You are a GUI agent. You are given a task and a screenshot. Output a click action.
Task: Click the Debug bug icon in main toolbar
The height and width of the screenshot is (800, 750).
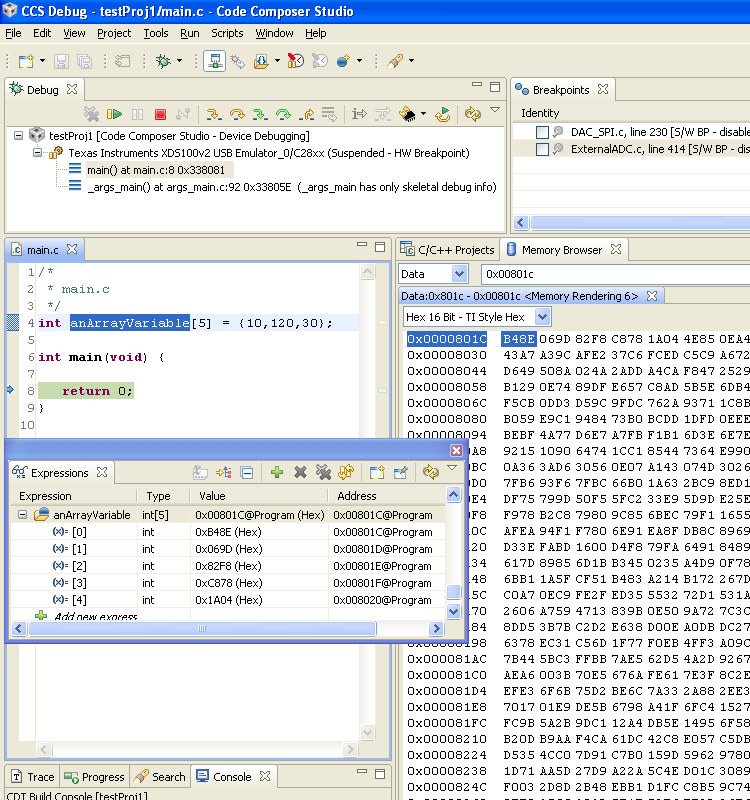164,61
